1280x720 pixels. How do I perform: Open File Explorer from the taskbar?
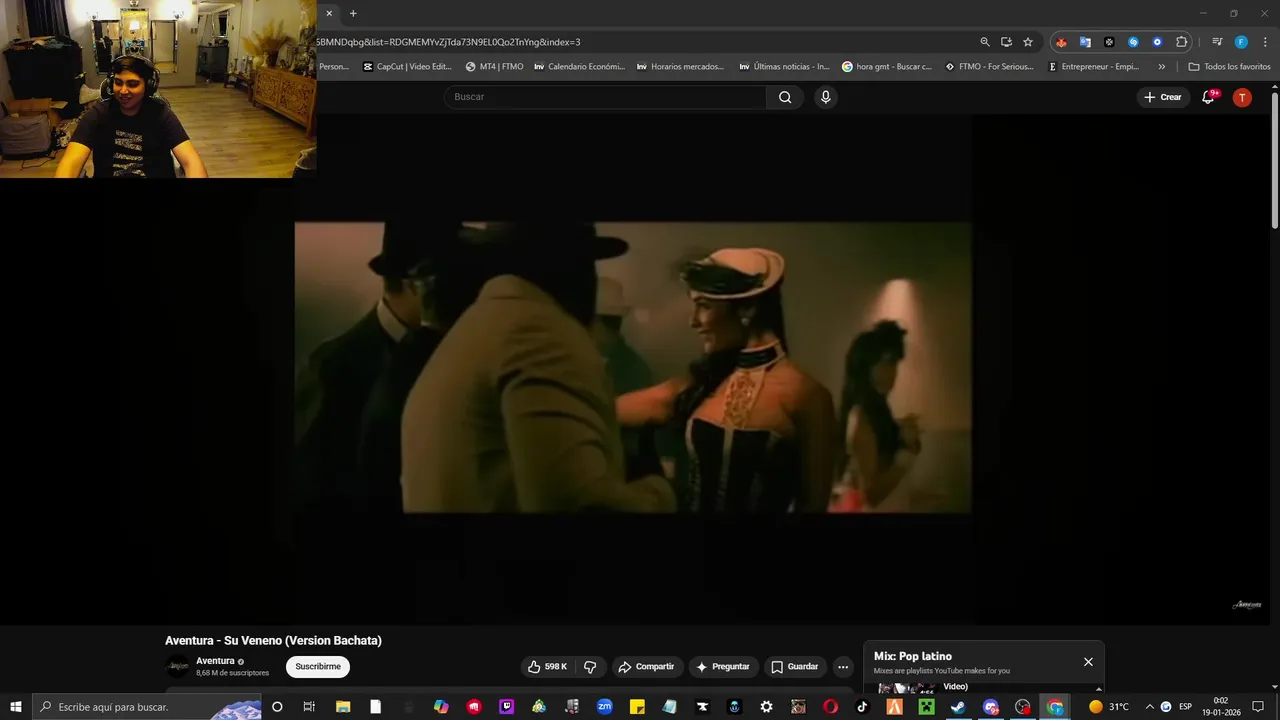343,706
